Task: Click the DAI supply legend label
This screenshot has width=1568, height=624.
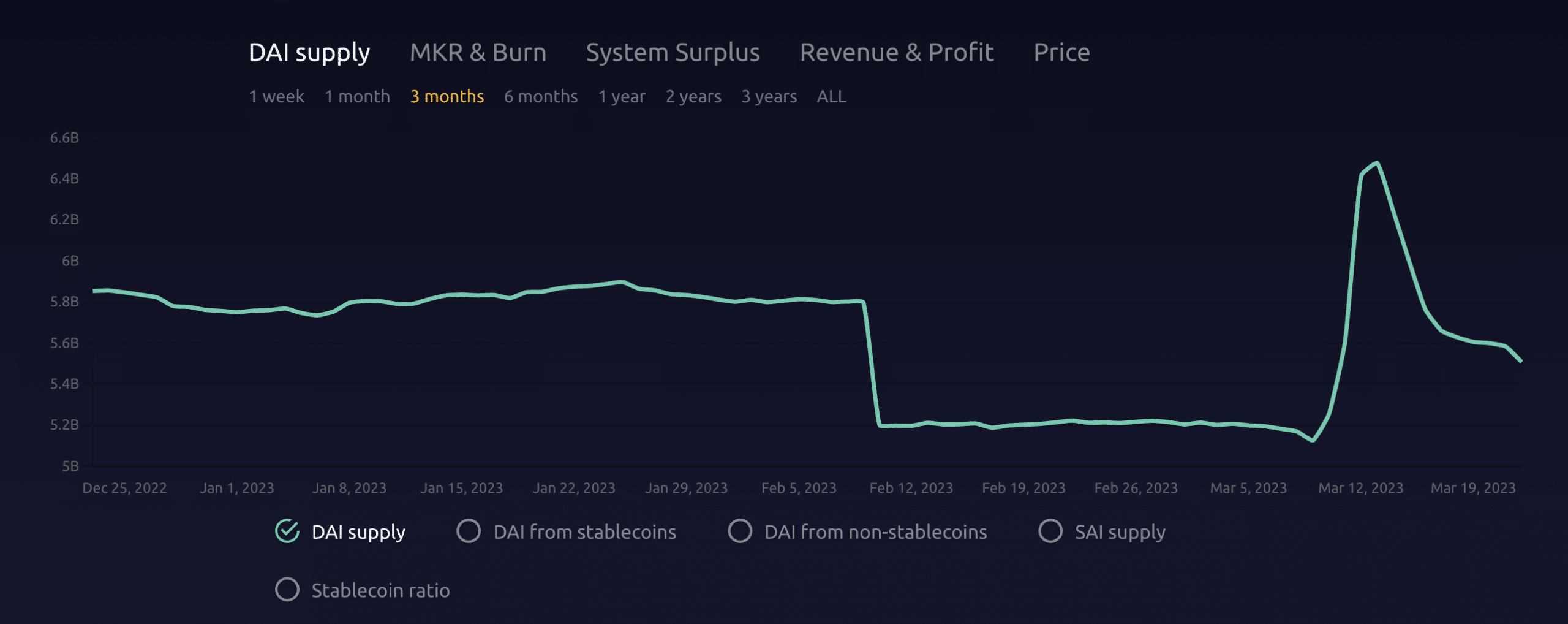Action: pyautogui.click(x=358, y=532)
